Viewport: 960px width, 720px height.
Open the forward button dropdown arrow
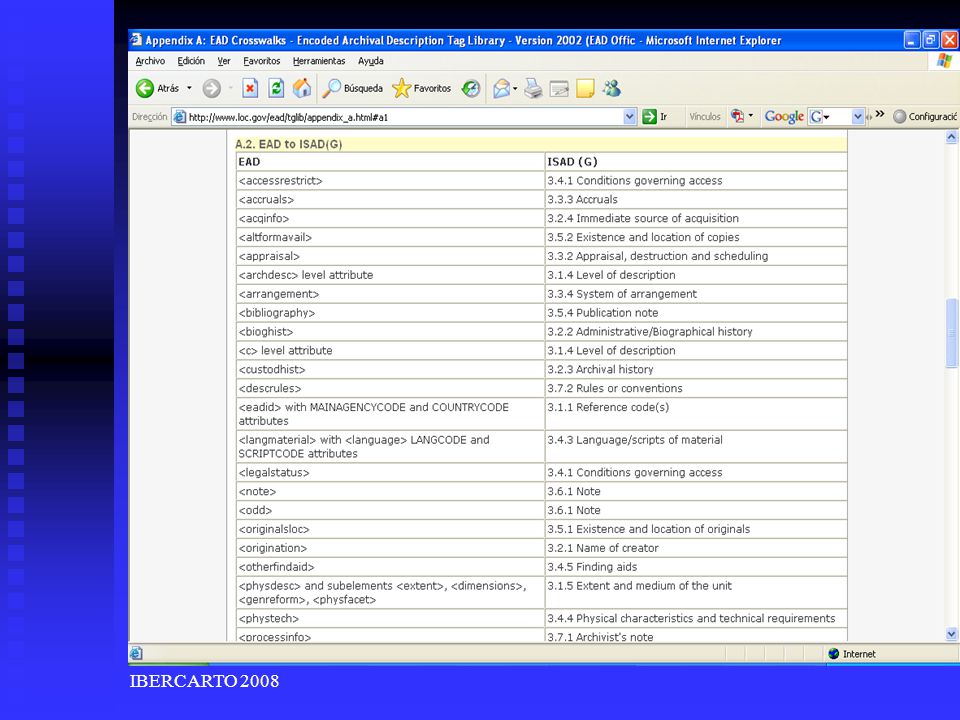[x=231, y=89]
